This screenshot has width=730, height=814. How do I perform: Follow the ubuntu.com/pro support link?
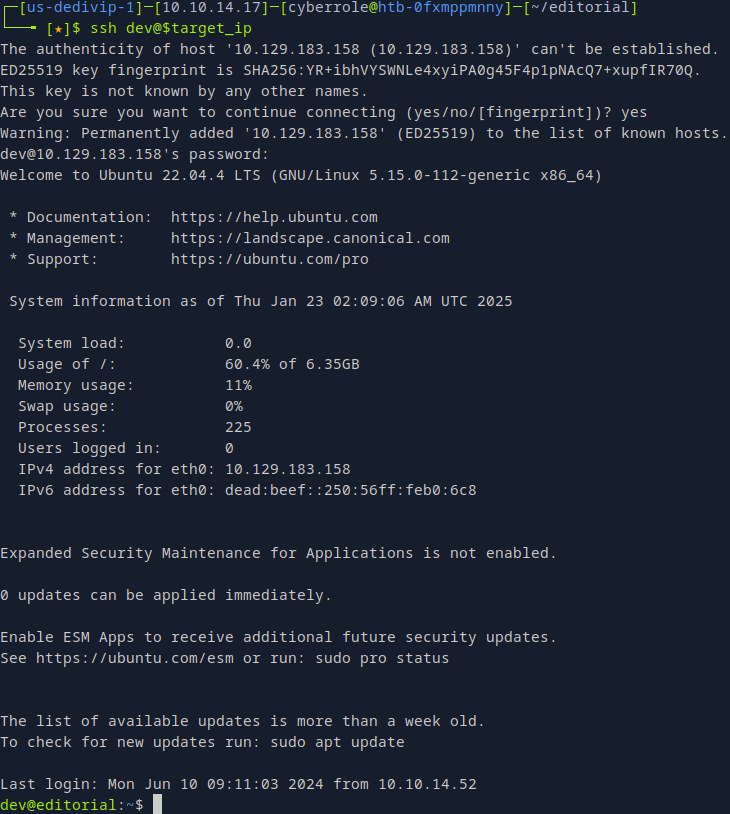[x=269, y=259]
